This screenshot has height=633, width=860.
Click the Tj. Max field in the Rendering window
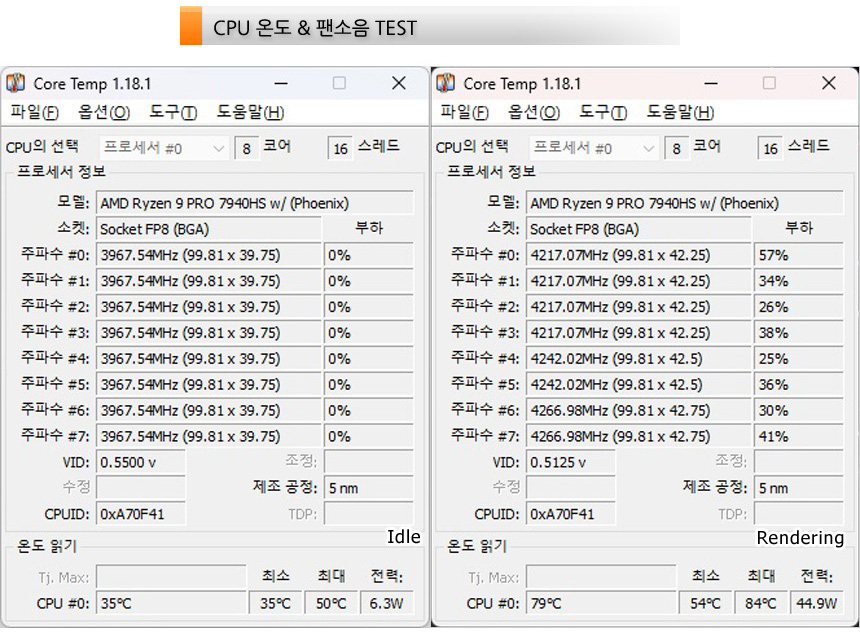[x=601, y=577]
